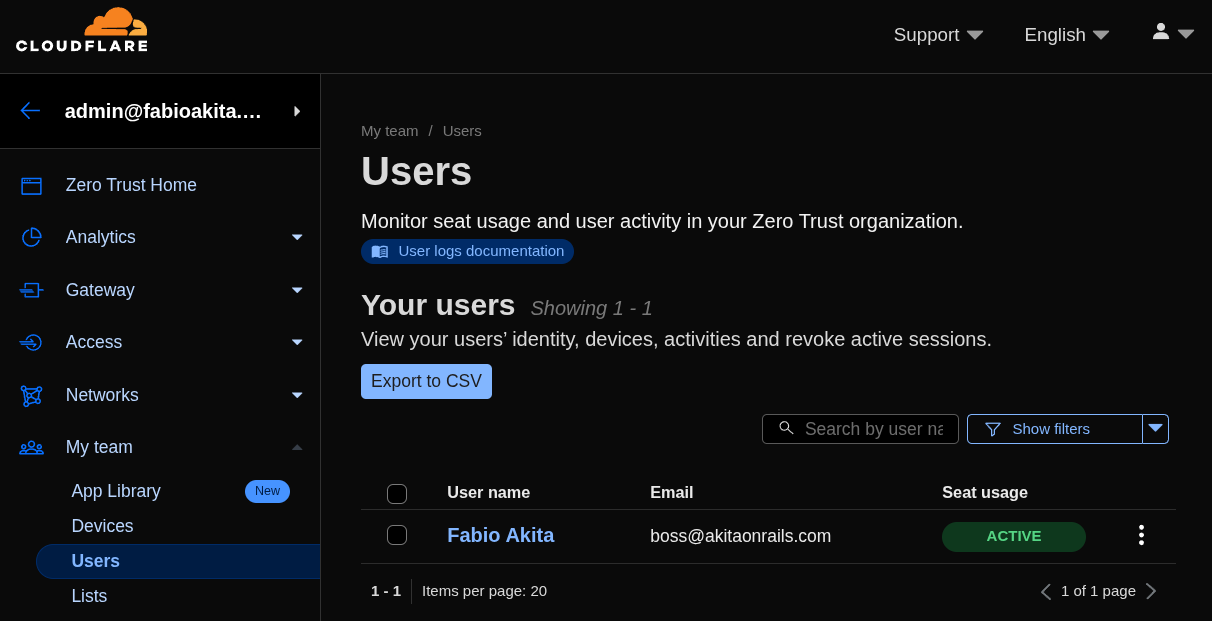Click the book icon on the documentation link

click(380, 251)
